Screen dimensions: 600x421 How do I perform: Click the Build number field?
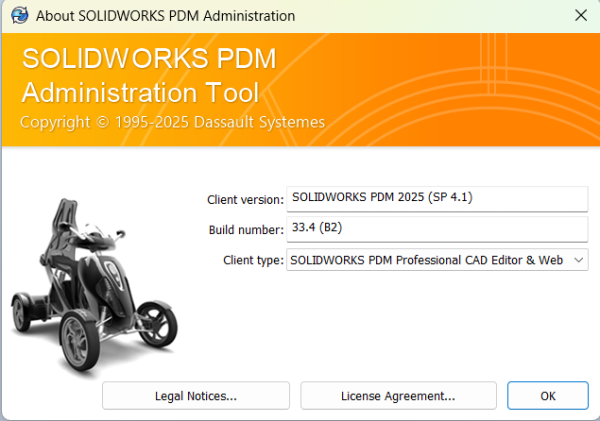tap(437, 229)
